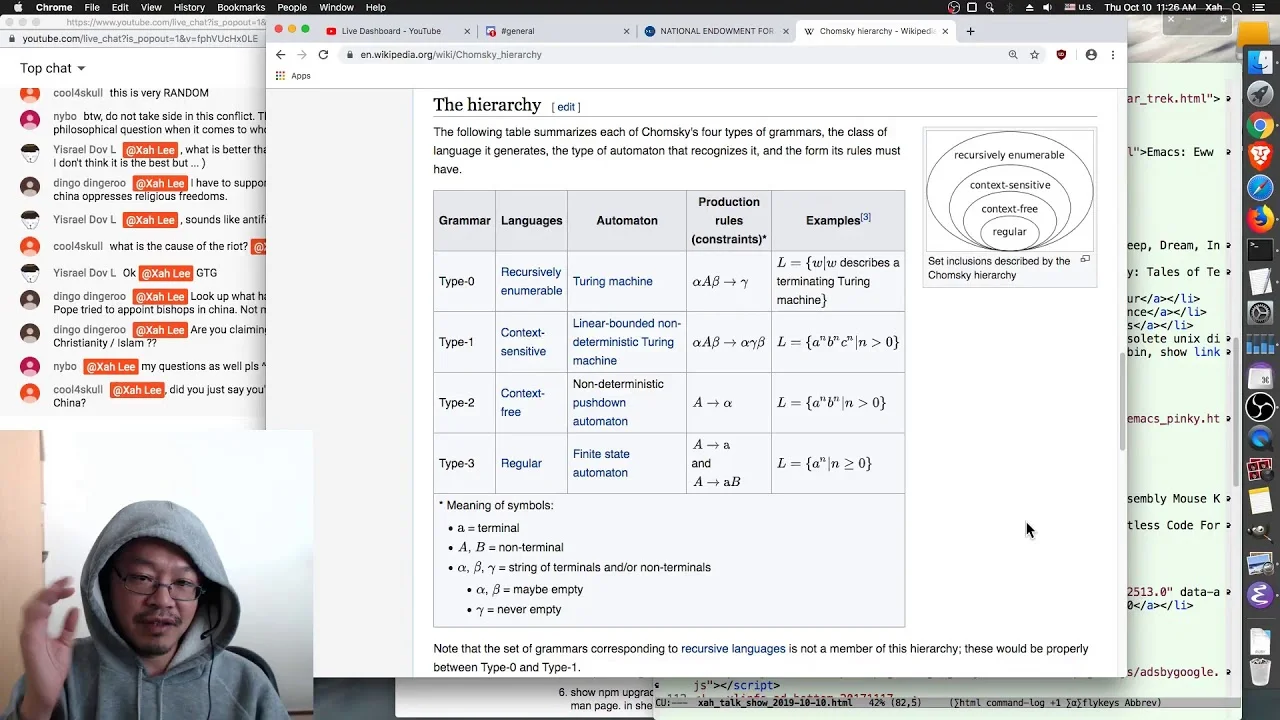This screenshot has width=1280, height=720.
Task: Open QuickTime Player from the Dock
Action: click(x=1260, y=438)
